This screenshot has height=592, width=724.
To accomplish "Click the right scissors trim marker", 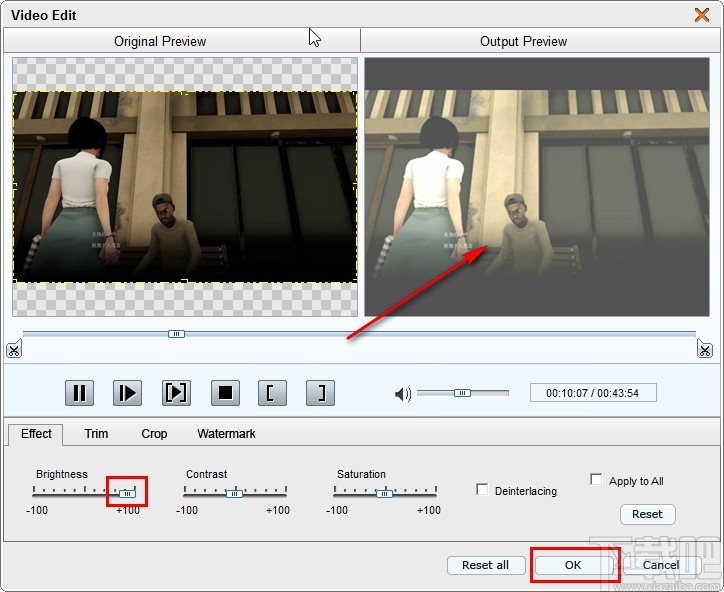I will pos(705,349).
